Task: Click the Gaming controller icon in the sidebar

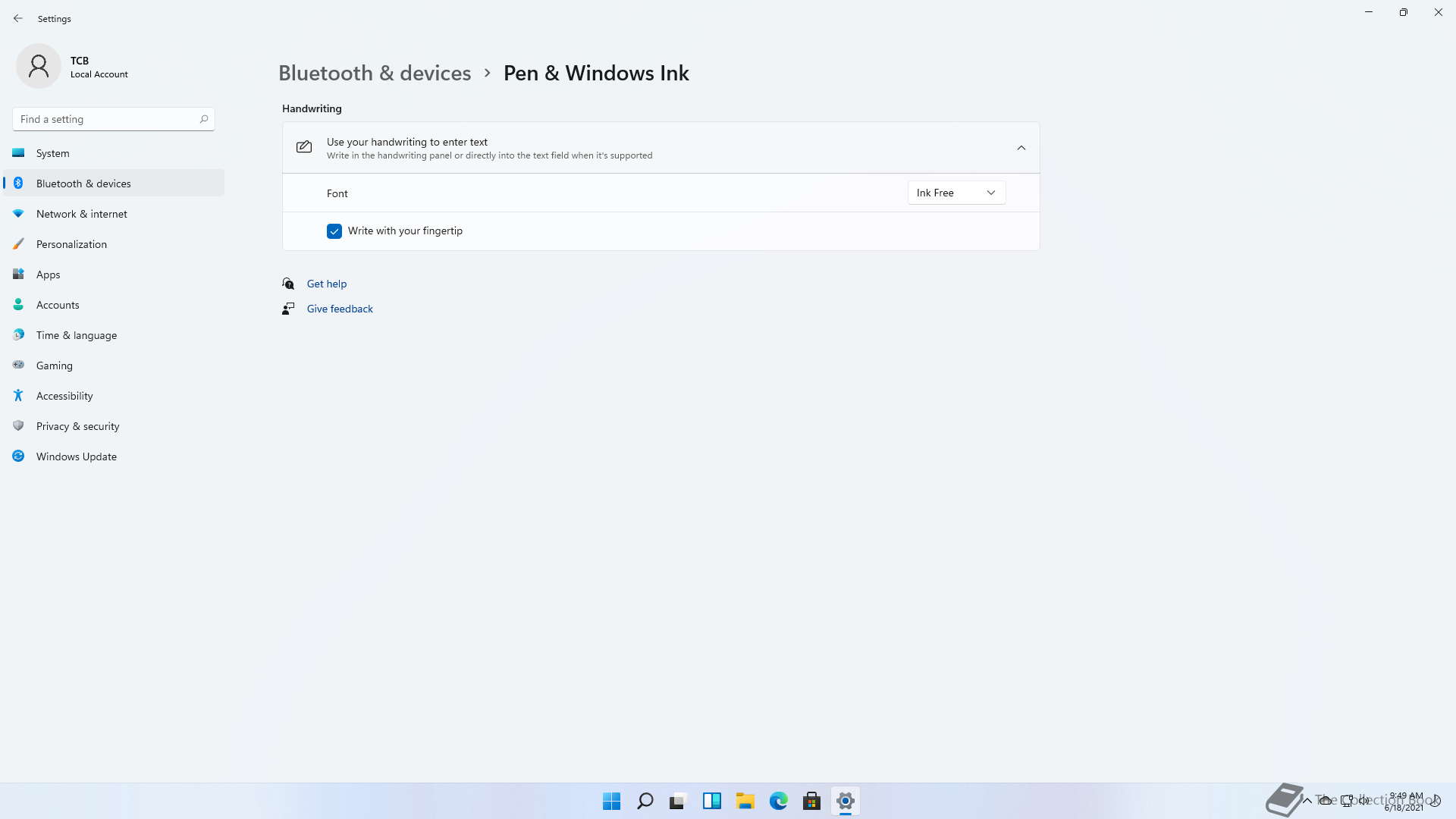Action: (18, 365)
